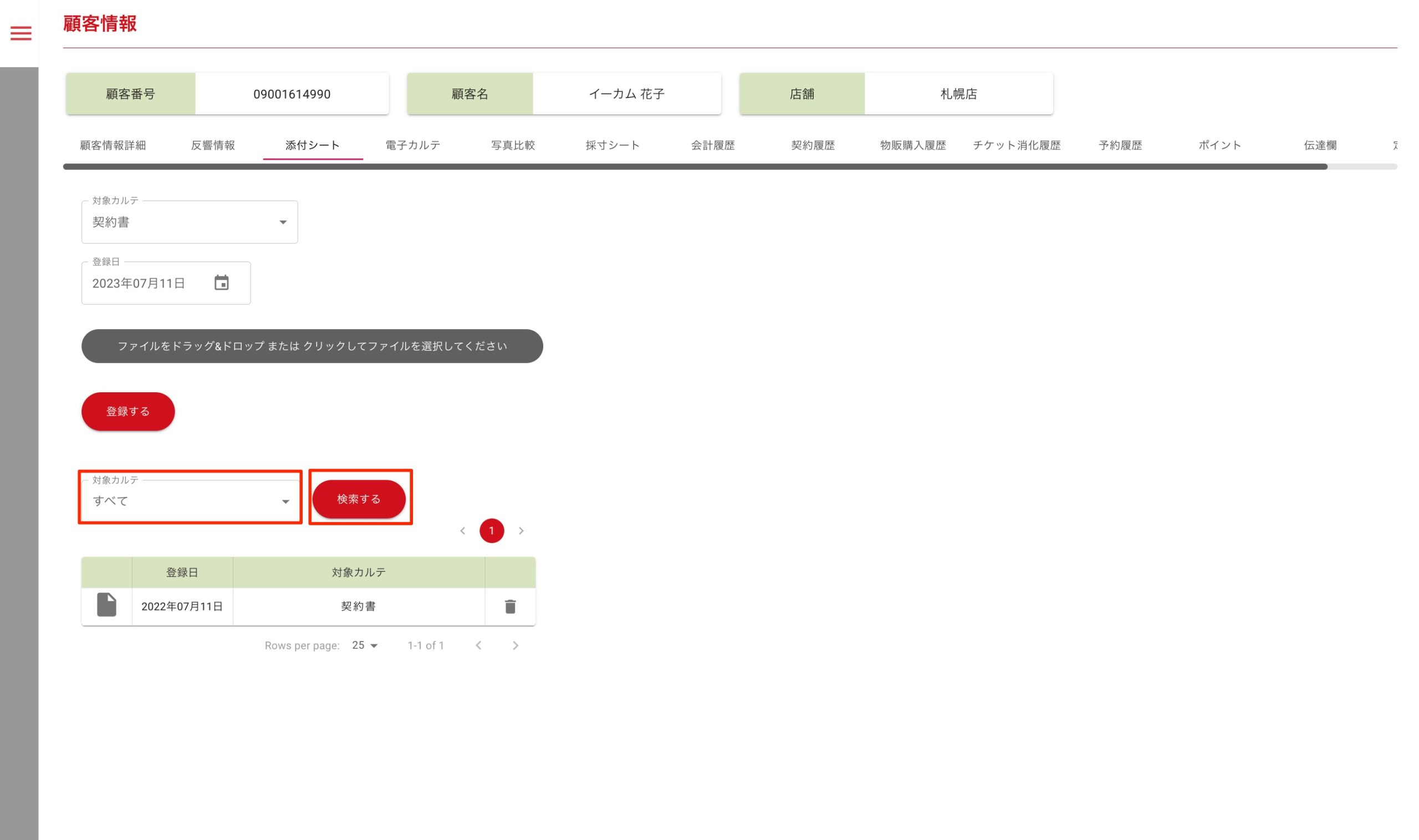Image resolution: width=1419 pixels, height=840 pixels.
Task: Expand the lower 対象カルテ dropdown showing すべて
Action: point(190,501)
